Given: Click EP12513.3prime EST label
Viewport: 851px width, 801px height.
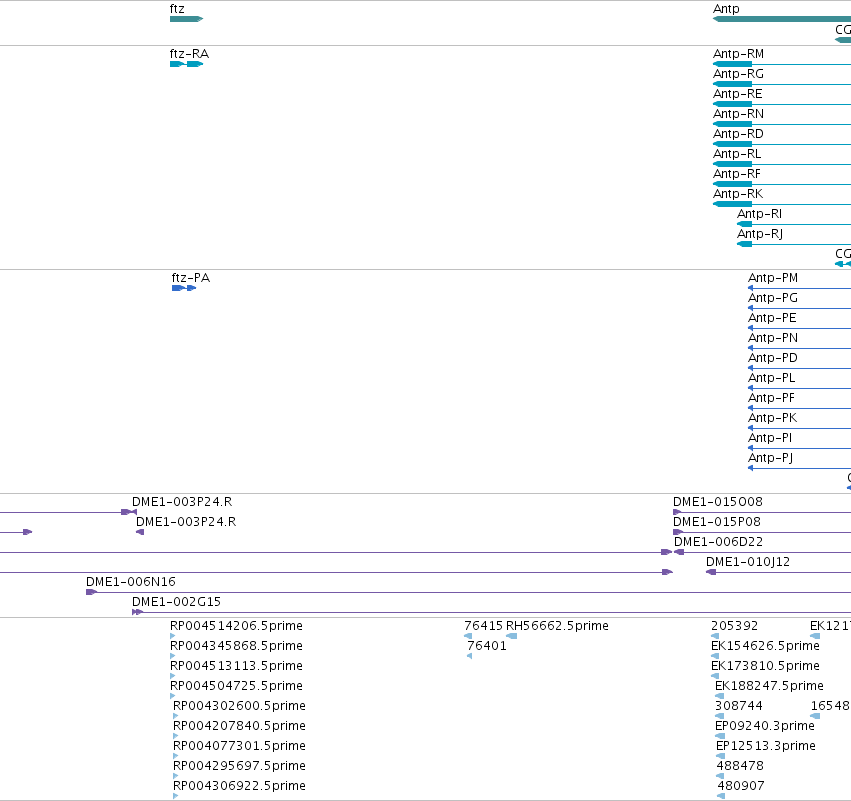Looking at the screenshot, I should click(766, 747).
